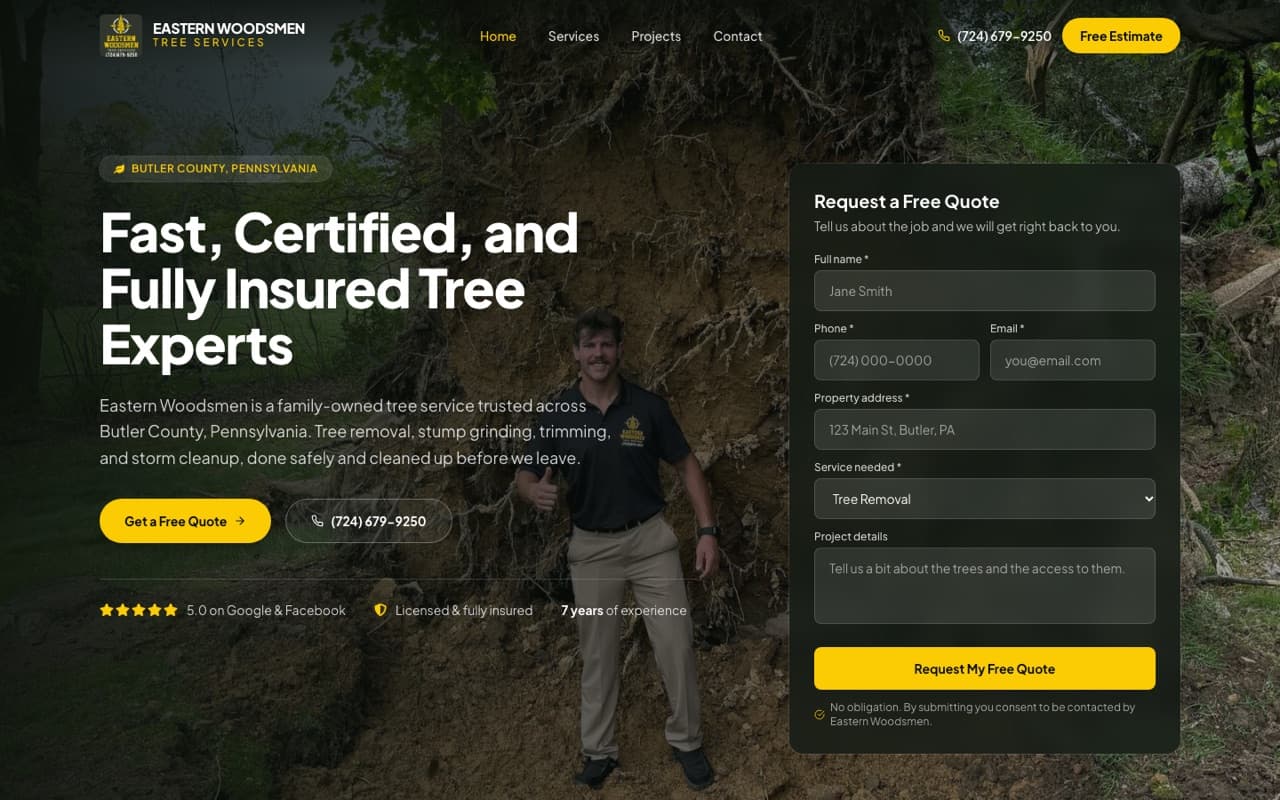Click the Eastern Woodsmen Tree Services brand name
The height and width of the screenshot is (800, 1280).
(229, 35)
